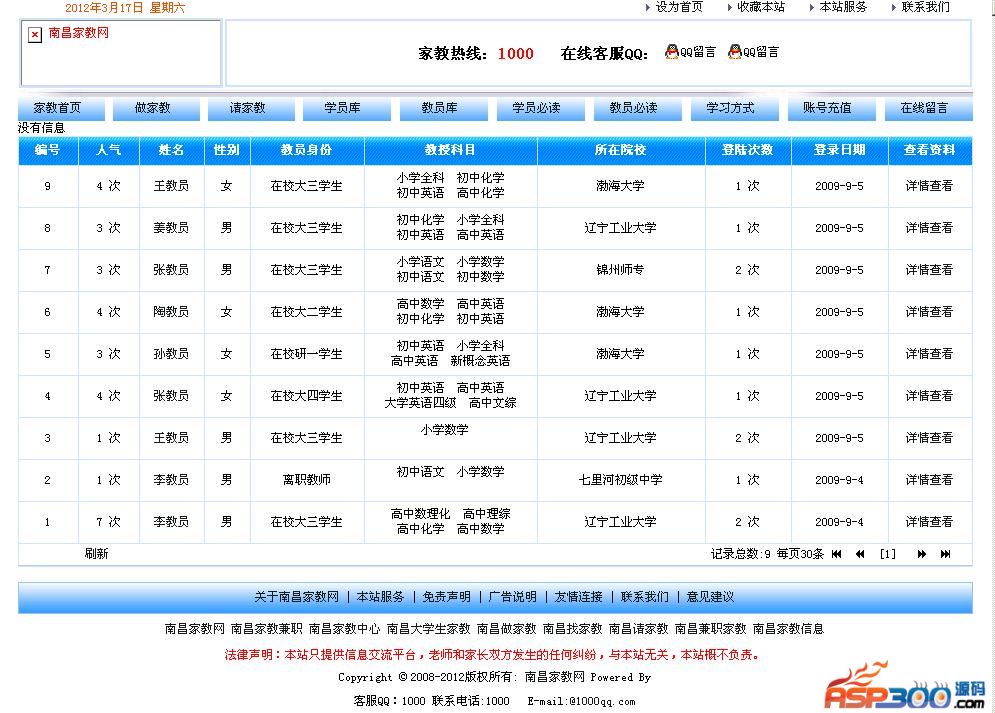Click 南昌请家教 keyword link
995x713 pixels.
[638, 629]
